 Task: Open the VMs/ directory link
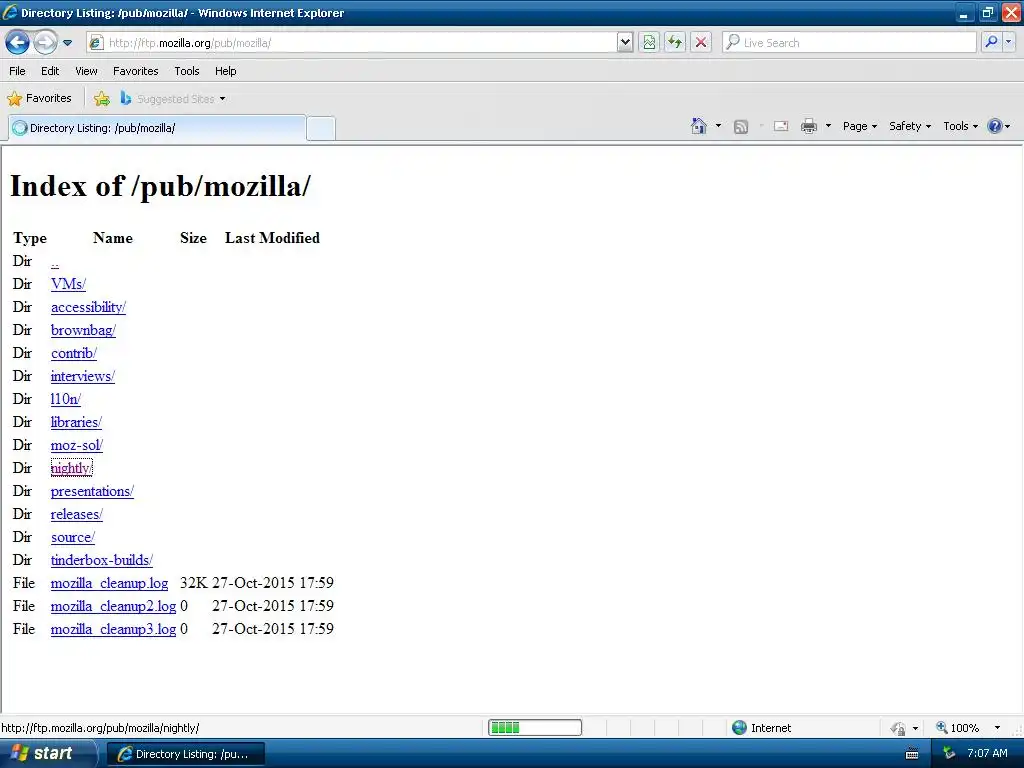point(69,284)
